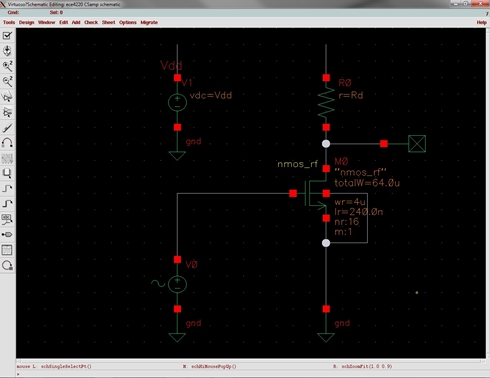Click the 'M0' instance name label
Viewport: 490px width, 378px height.
click(x=341, y=161)
